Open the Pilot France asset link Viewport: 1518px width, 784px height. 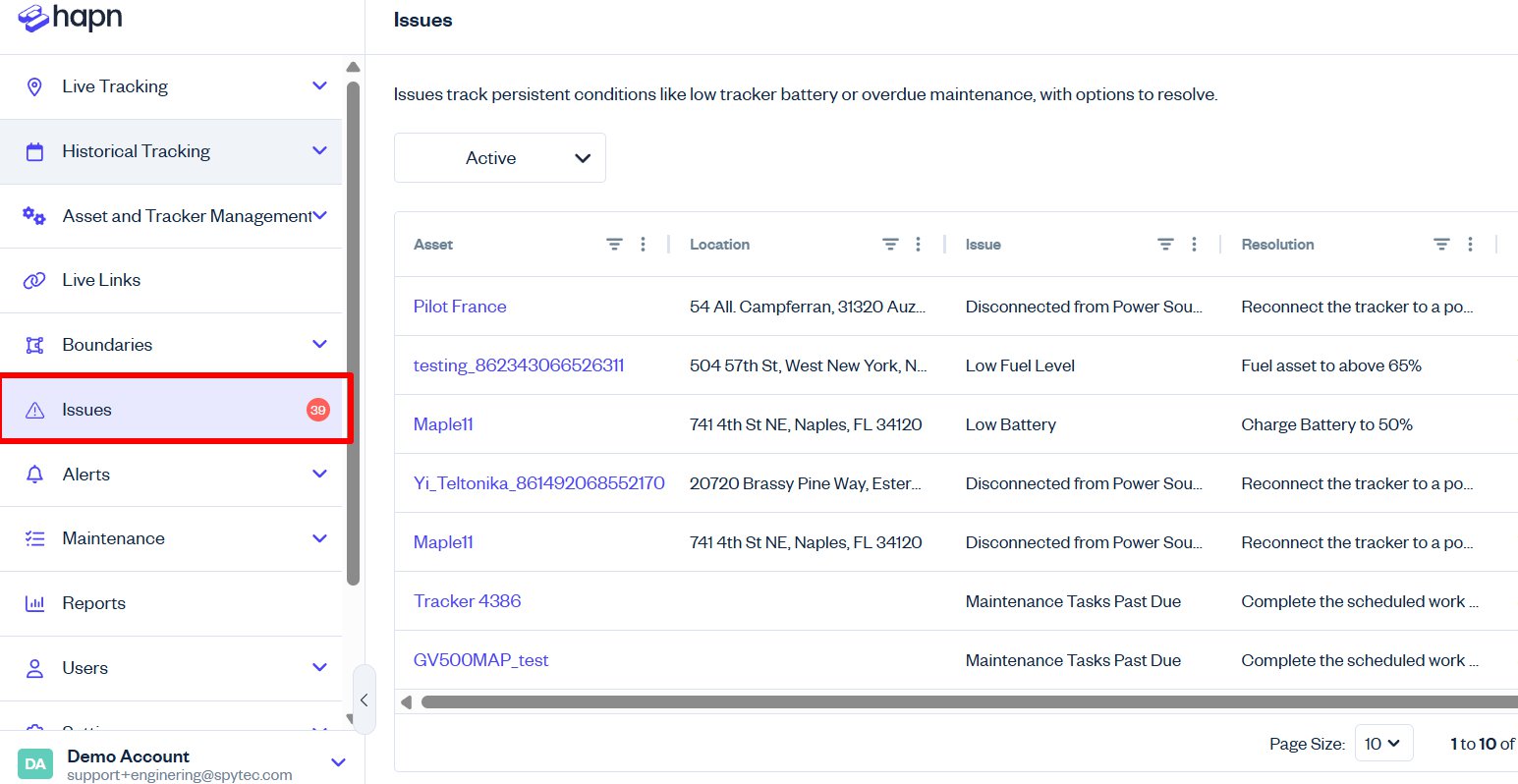(x=460, y=307)
